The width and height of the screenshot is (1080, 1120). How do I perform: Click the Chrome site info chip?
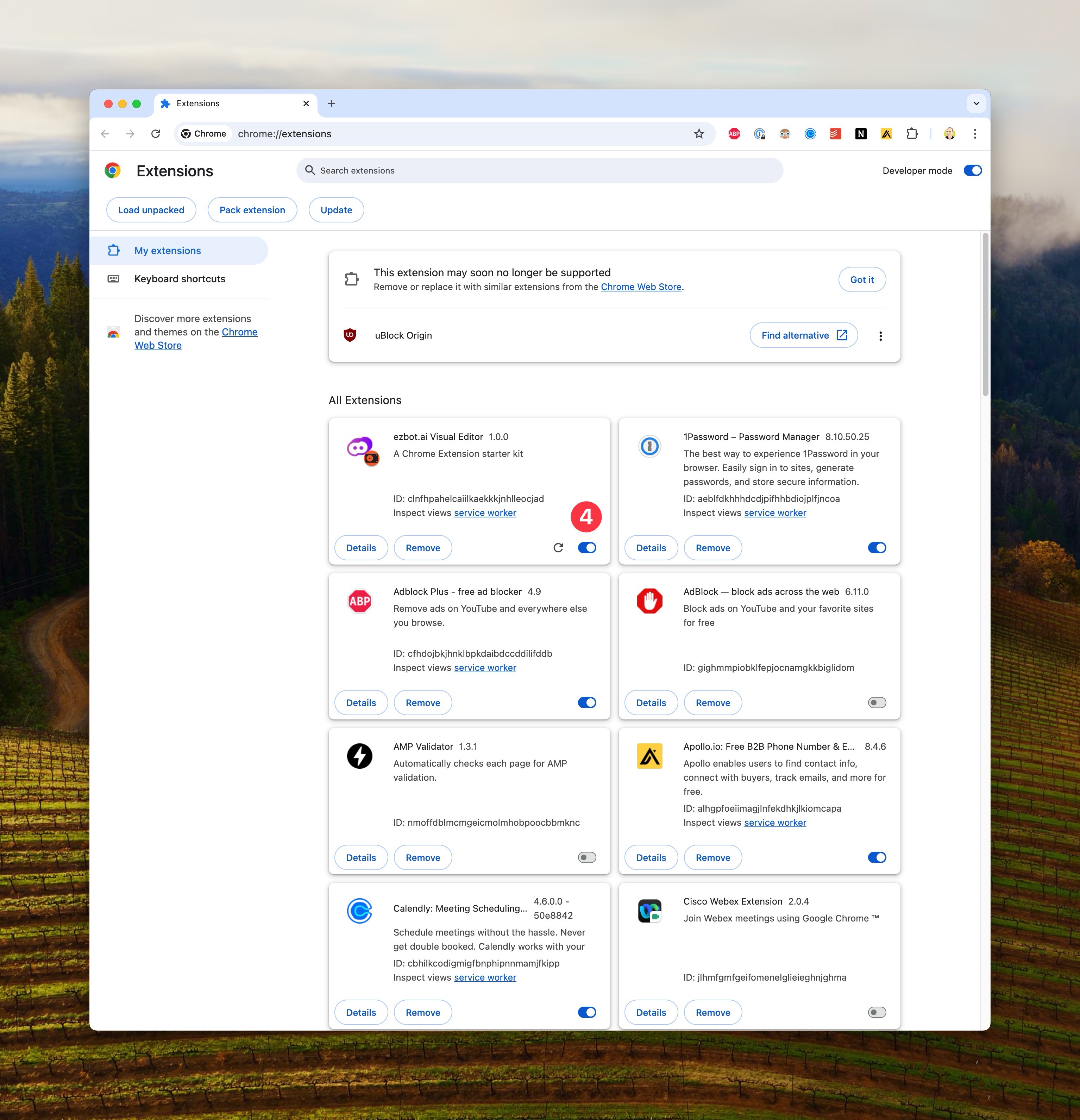click(204, 134)
